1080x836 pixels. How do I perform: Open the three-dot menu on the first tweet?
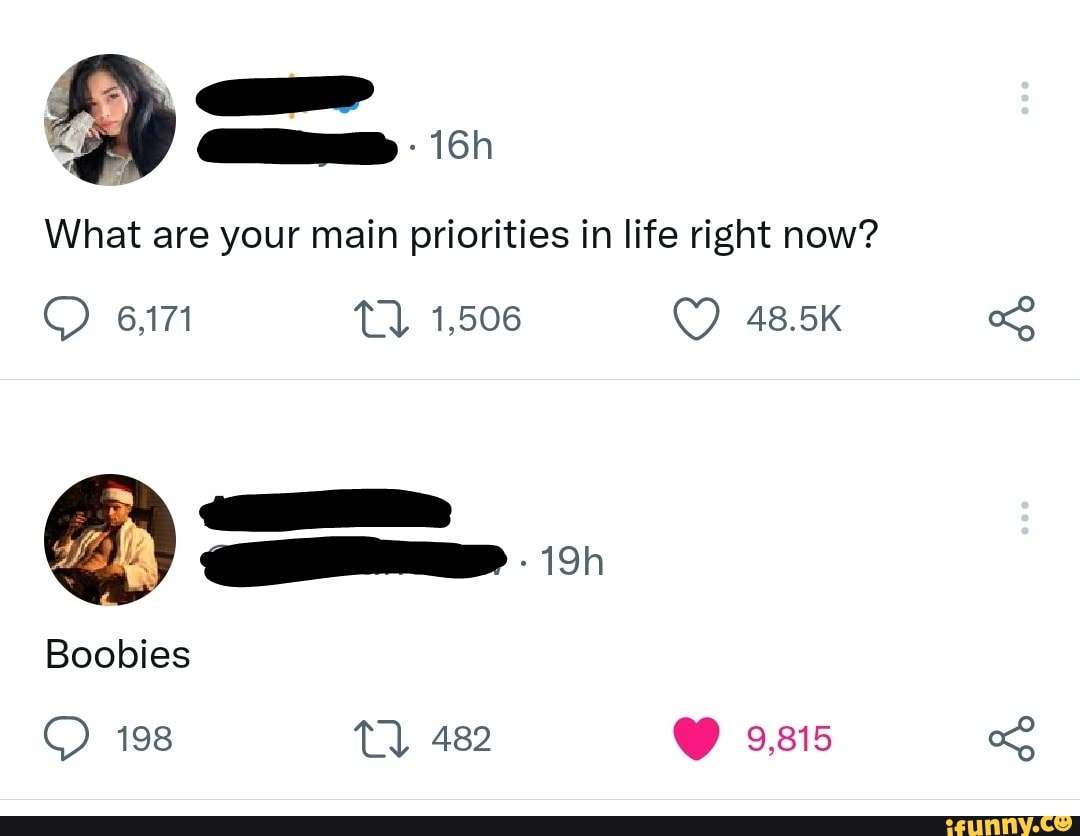[x=1024, y=97]
